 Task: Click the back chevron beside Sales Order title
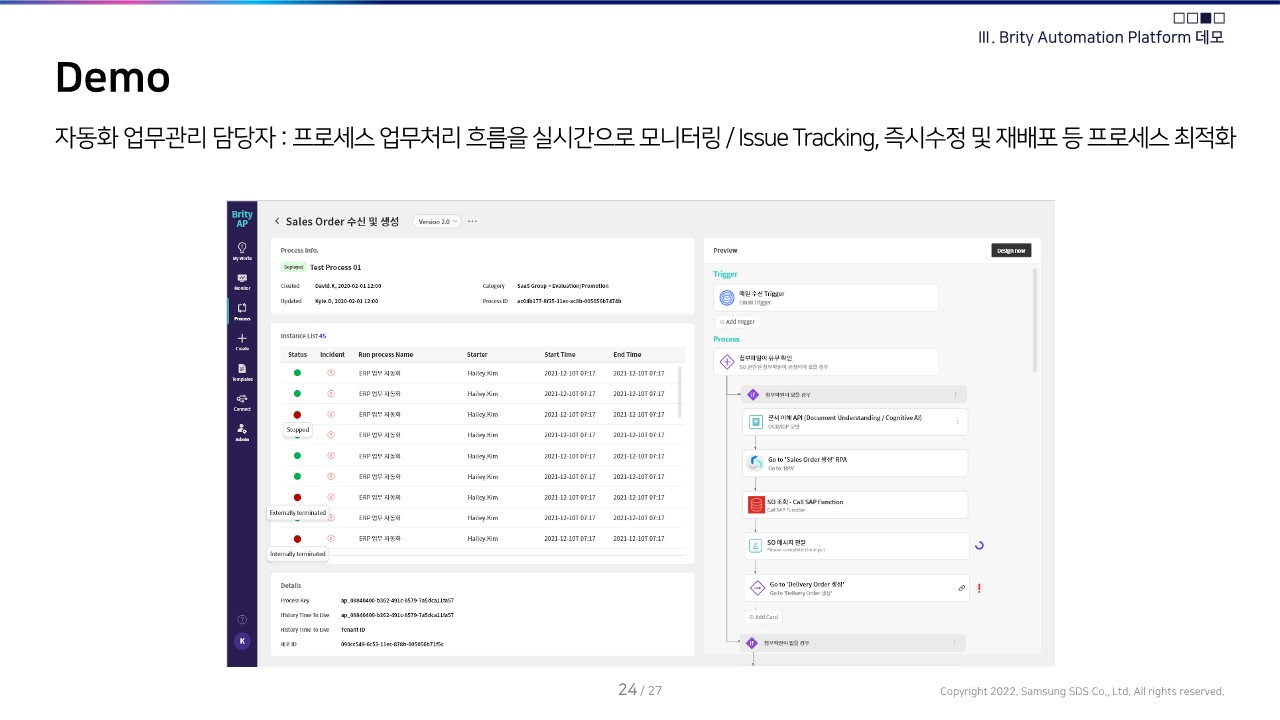tap(277, 221)
